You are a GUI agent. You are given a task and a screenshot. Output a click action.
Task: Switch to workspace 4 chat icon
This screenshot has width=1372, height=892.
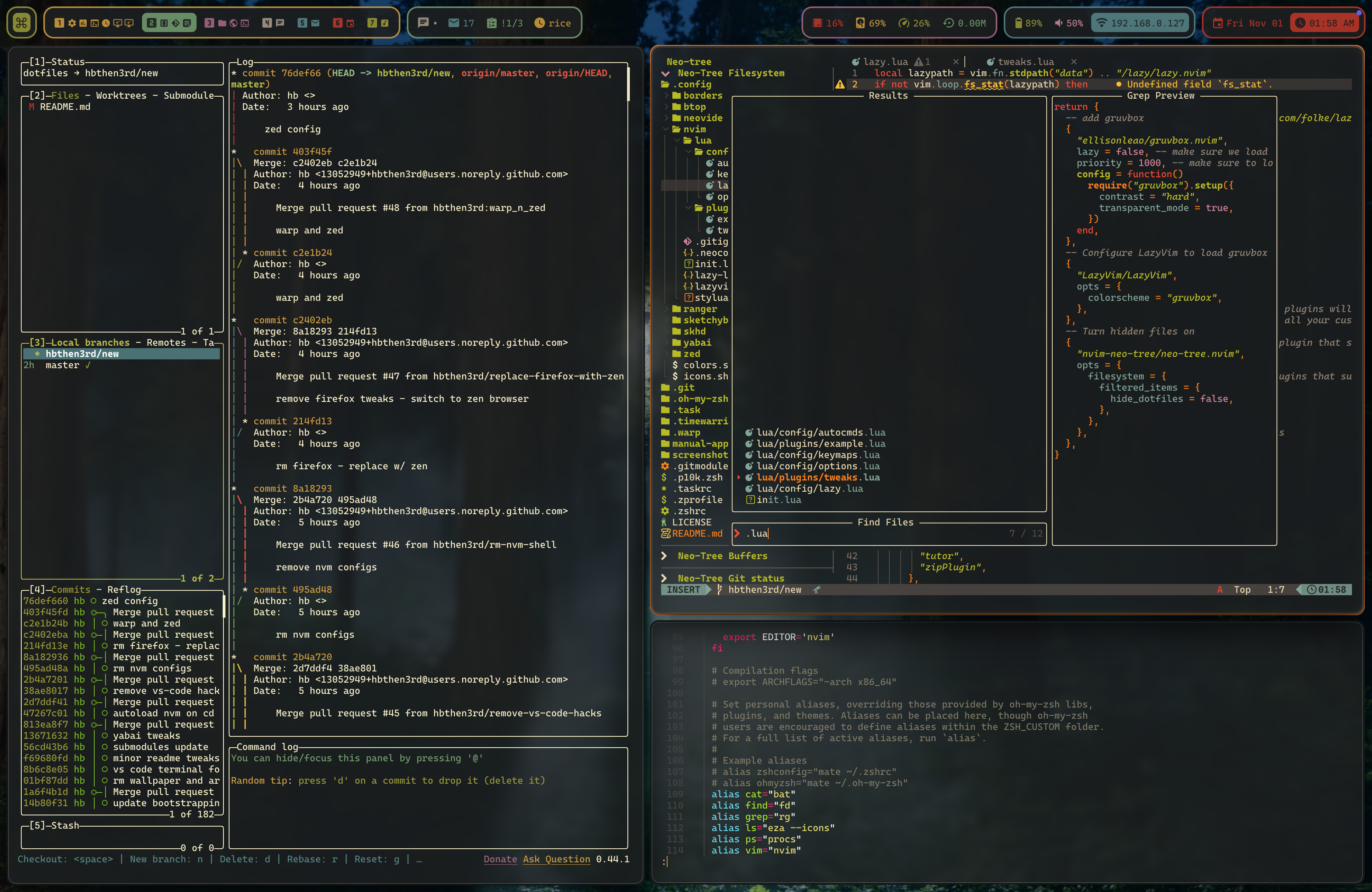tap(280, 23)
